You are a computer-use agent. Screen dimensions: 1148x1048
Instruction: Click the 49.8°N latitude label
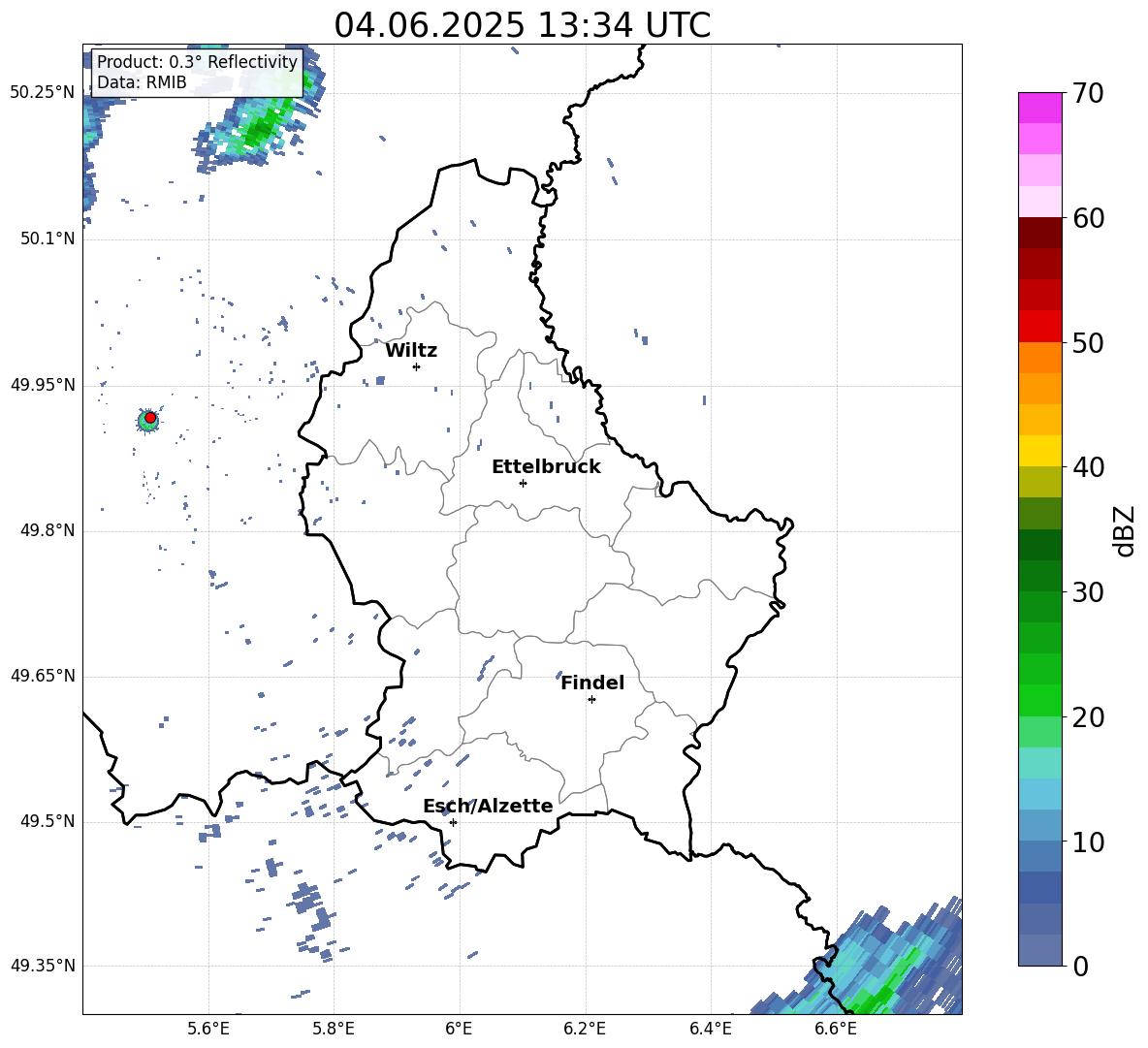[x=47, y=530]
